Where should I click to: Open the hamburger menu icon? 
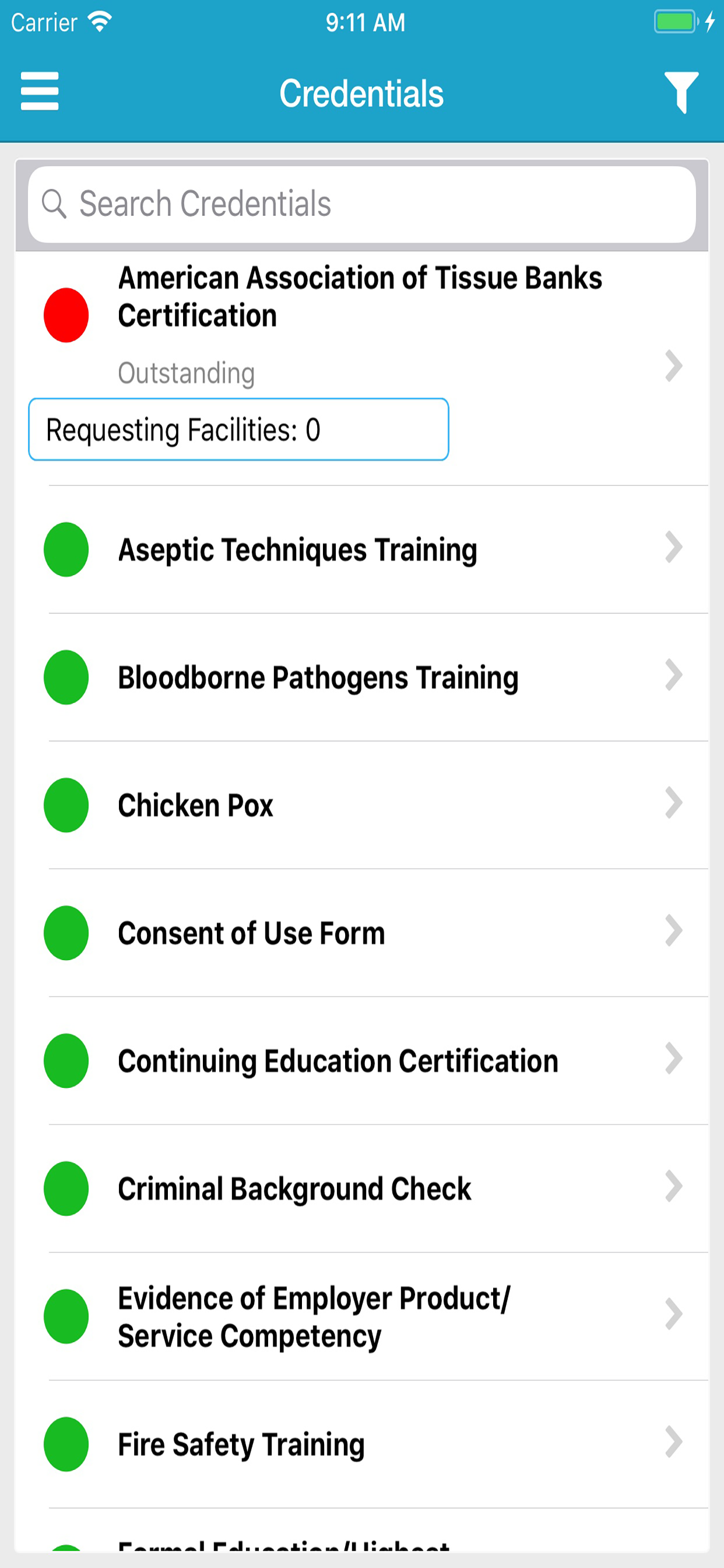click(40, 92)
